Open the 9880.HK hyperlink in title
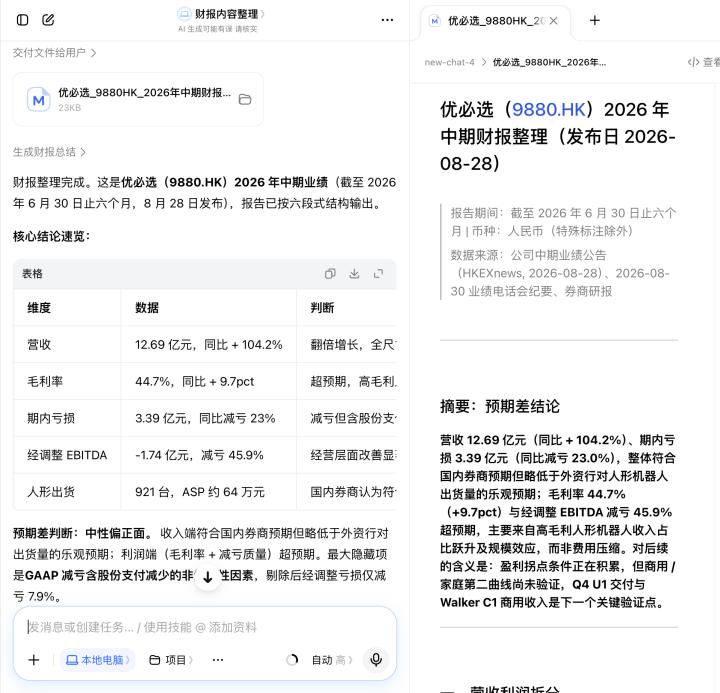This screenshot has height=693, width=720. point(549,109)
